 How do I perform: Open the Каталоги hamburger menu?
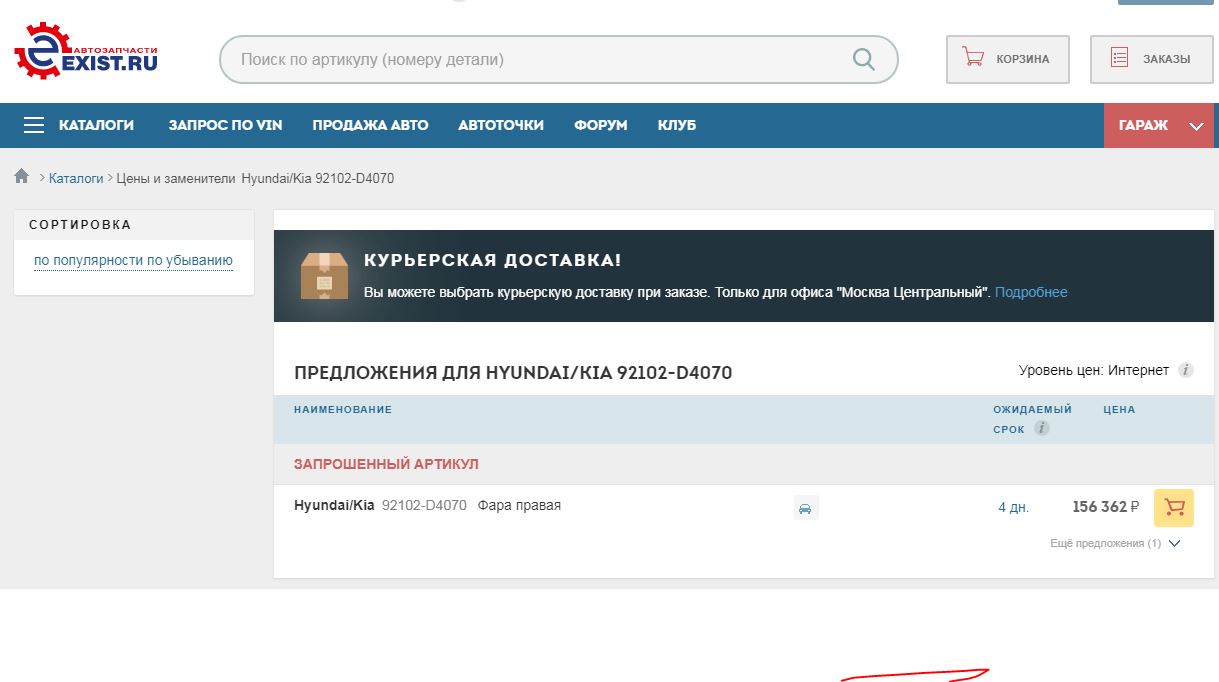[79, 125]
